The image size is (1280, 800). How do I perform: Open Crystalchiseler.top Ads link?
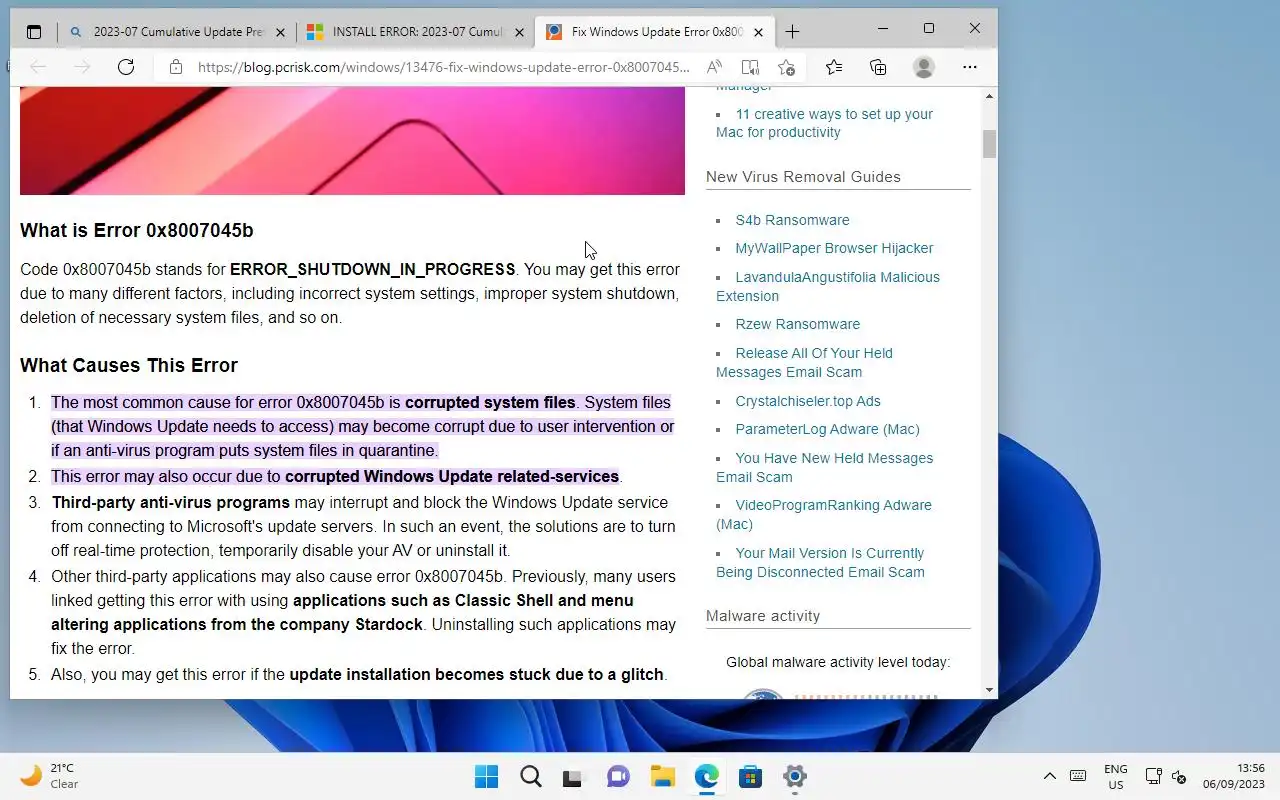(808, 401)
